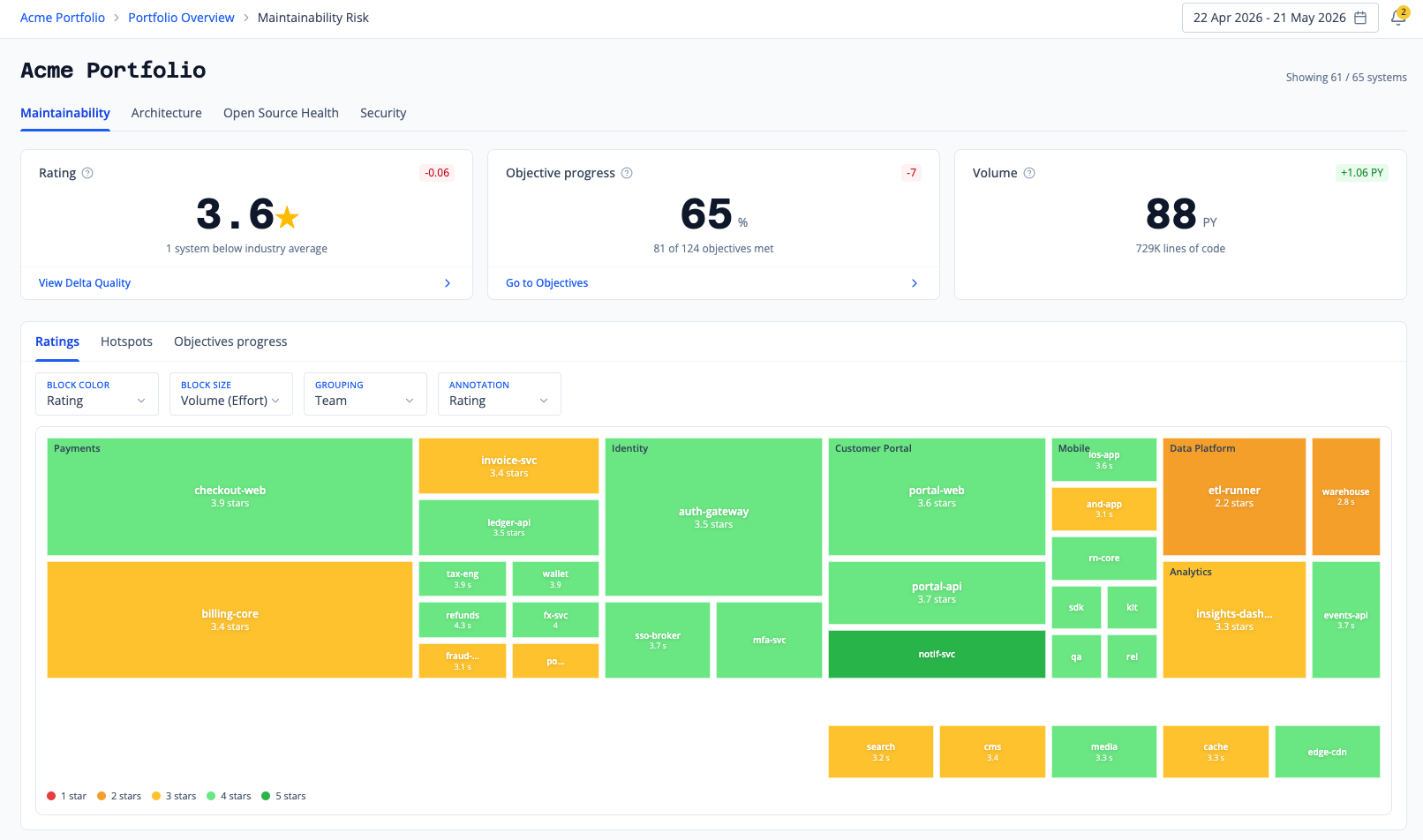Click the warehouse treemap block
The width and height of the screenshot is (1423, 840).
point(1345,497)
